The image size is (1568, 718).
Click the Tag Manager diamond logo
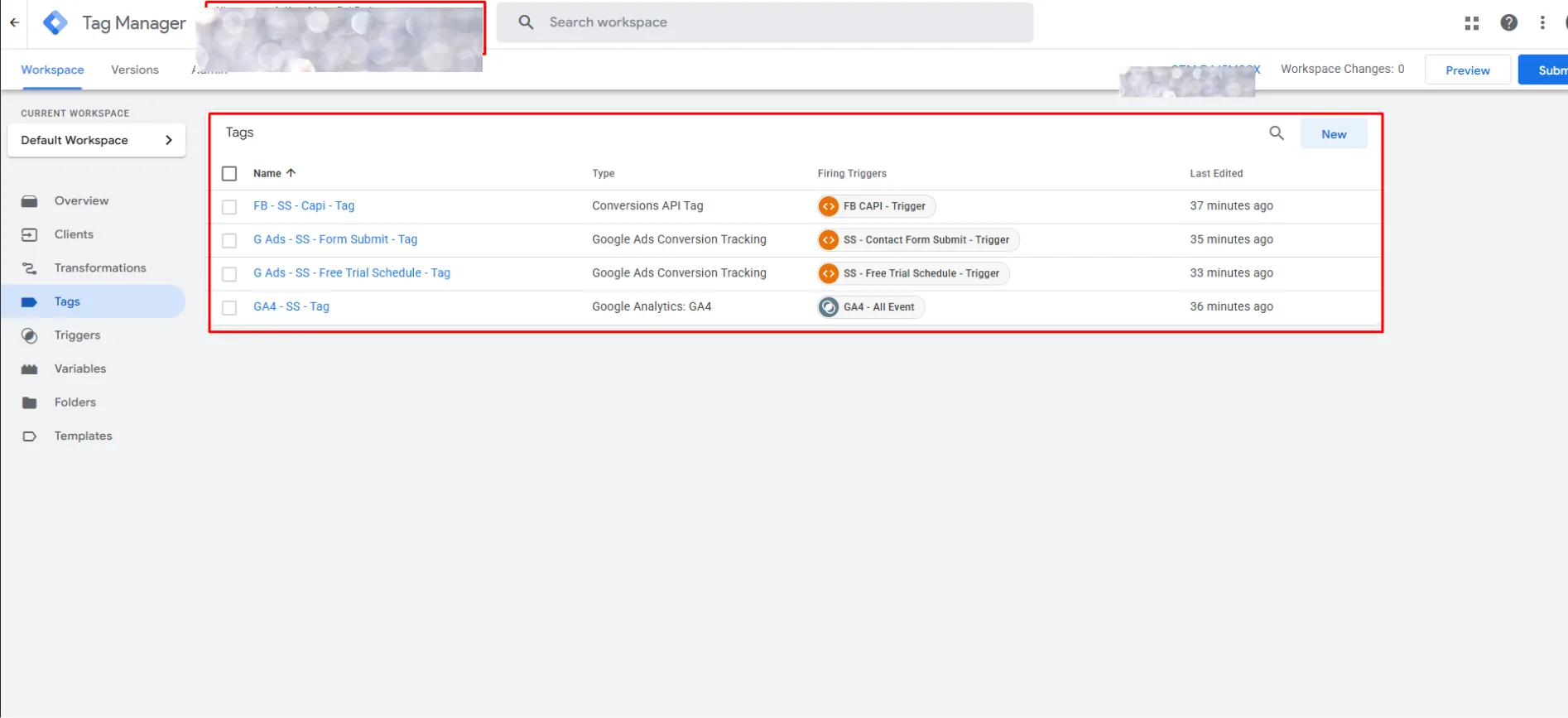pos(55,22)
